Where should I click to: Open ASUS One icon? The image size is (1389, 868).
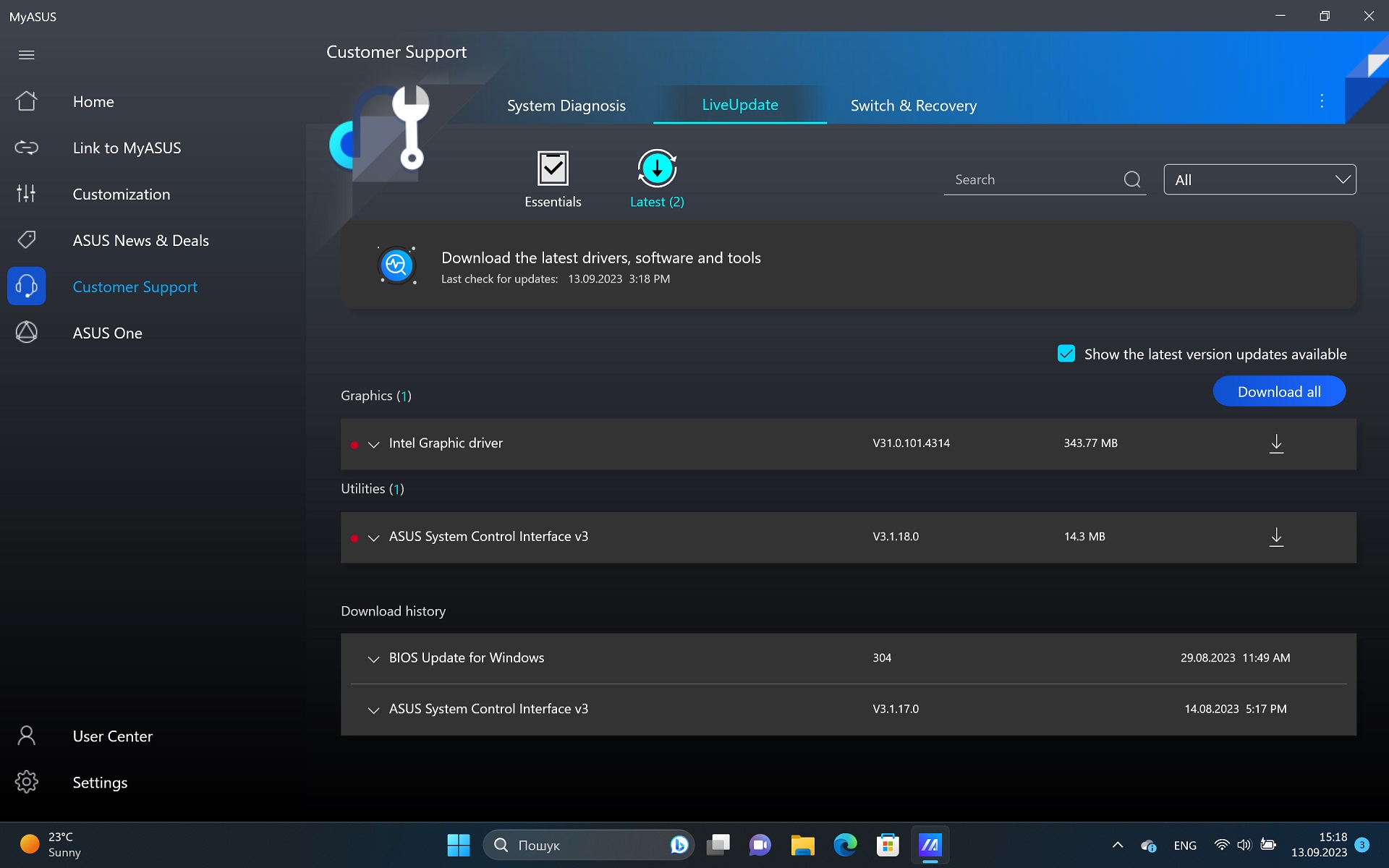point(27,333)
